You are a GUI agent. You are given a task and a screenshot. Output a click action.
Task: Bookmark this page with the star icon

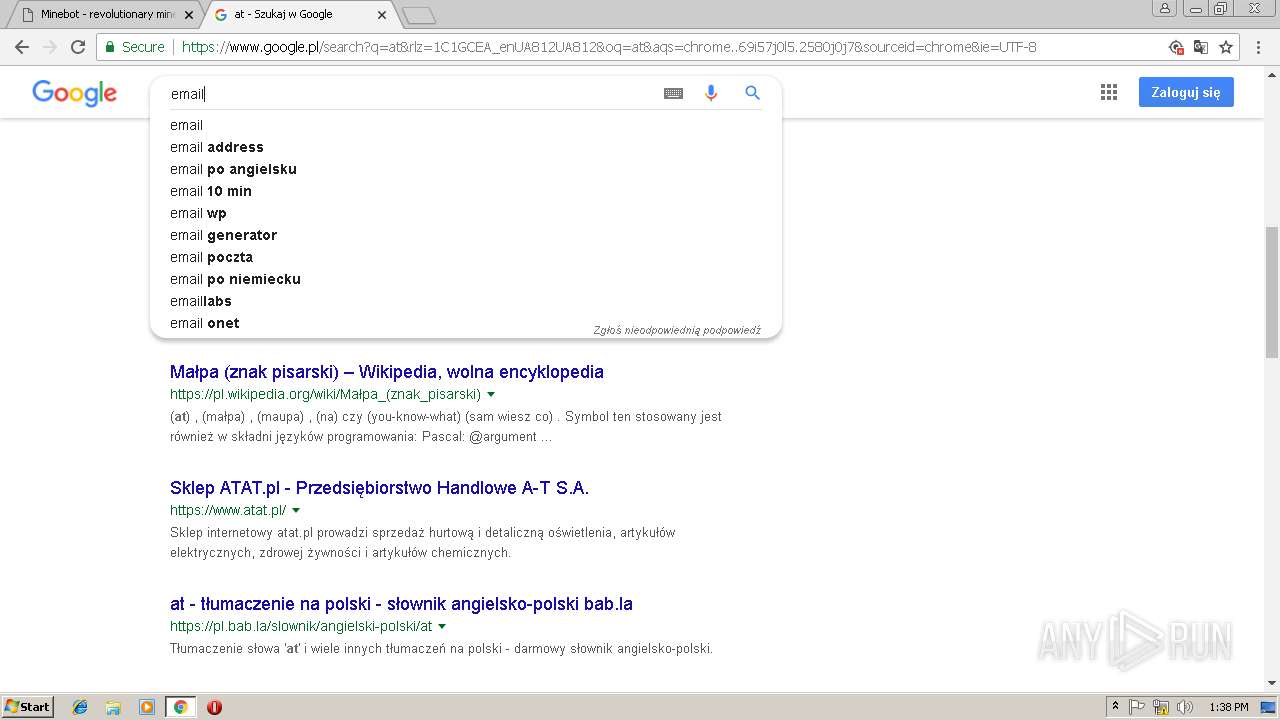click(1226, 47)
